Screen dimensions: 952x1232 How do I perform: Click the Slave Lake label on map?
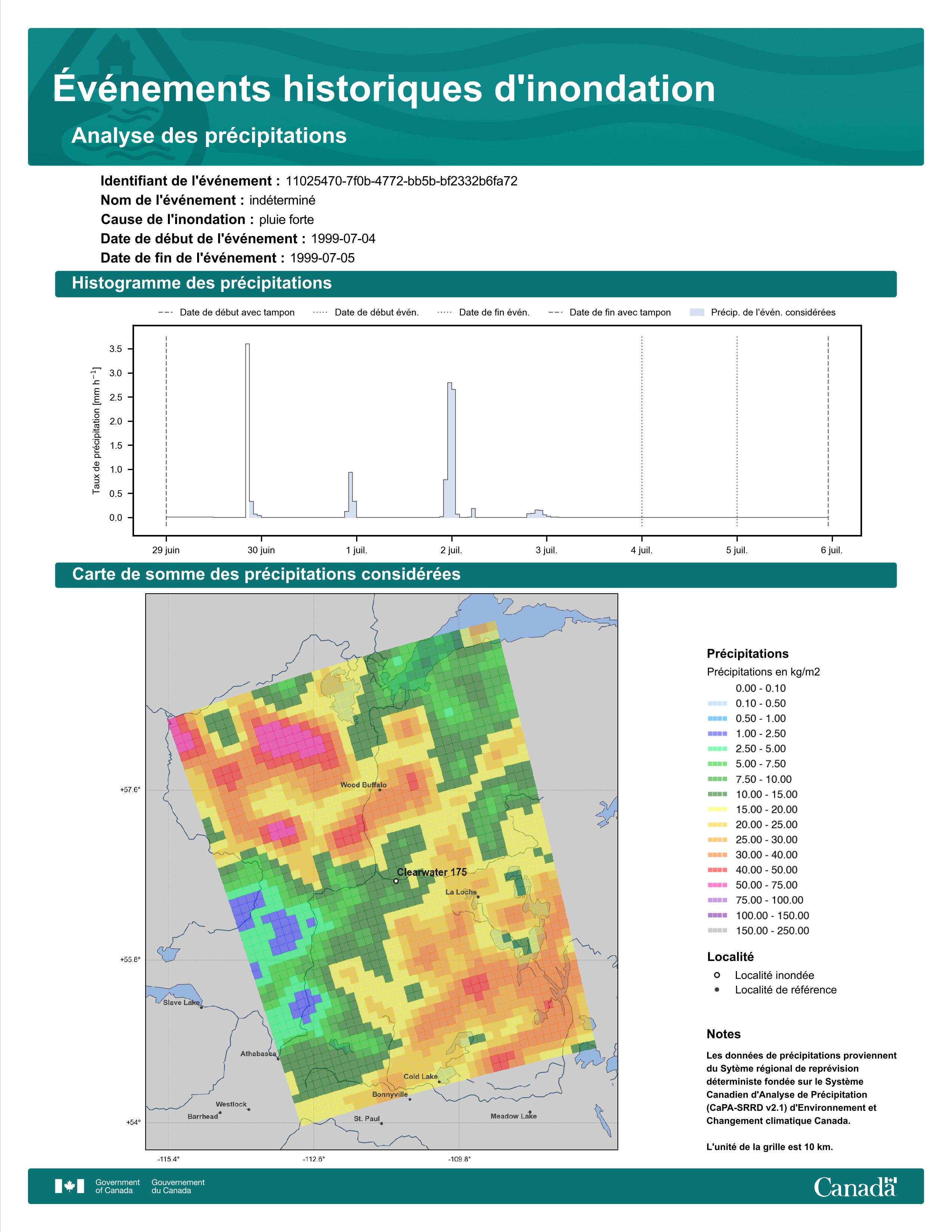[181, 1002]
